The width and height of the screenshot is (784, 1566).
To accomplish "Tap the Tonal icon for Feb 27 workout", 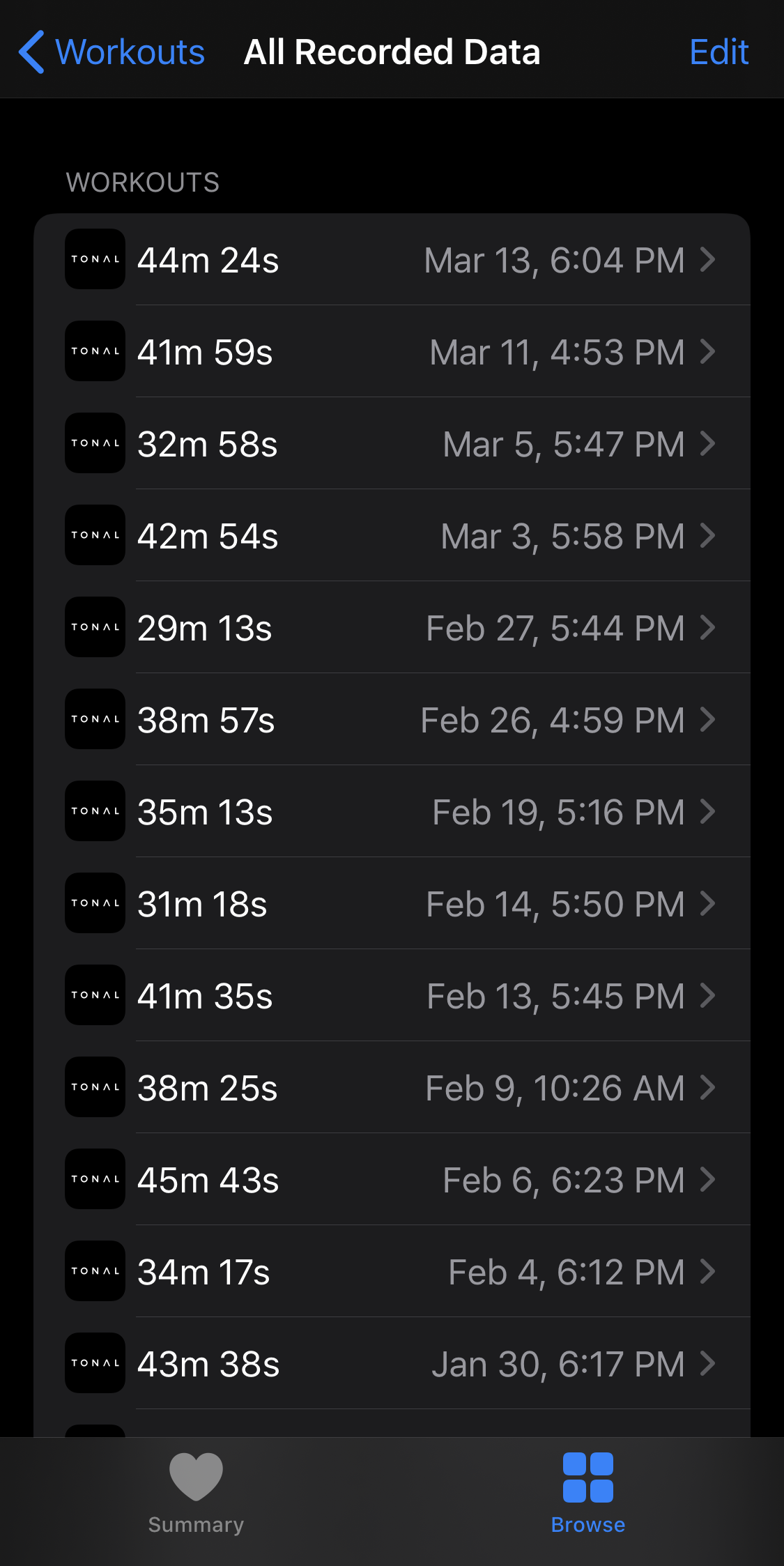I will tap(95, 627).
